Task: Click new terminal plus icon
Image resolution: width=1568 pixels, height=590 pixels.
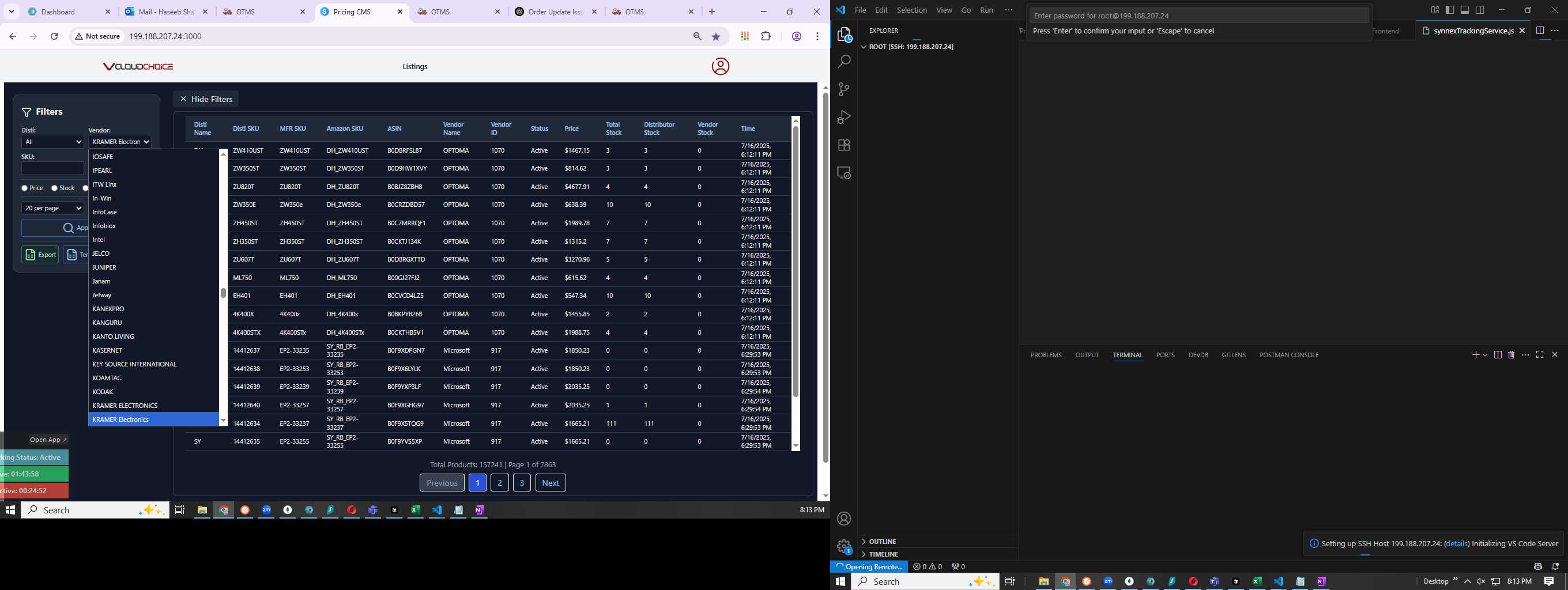Action: [1476, 354]
